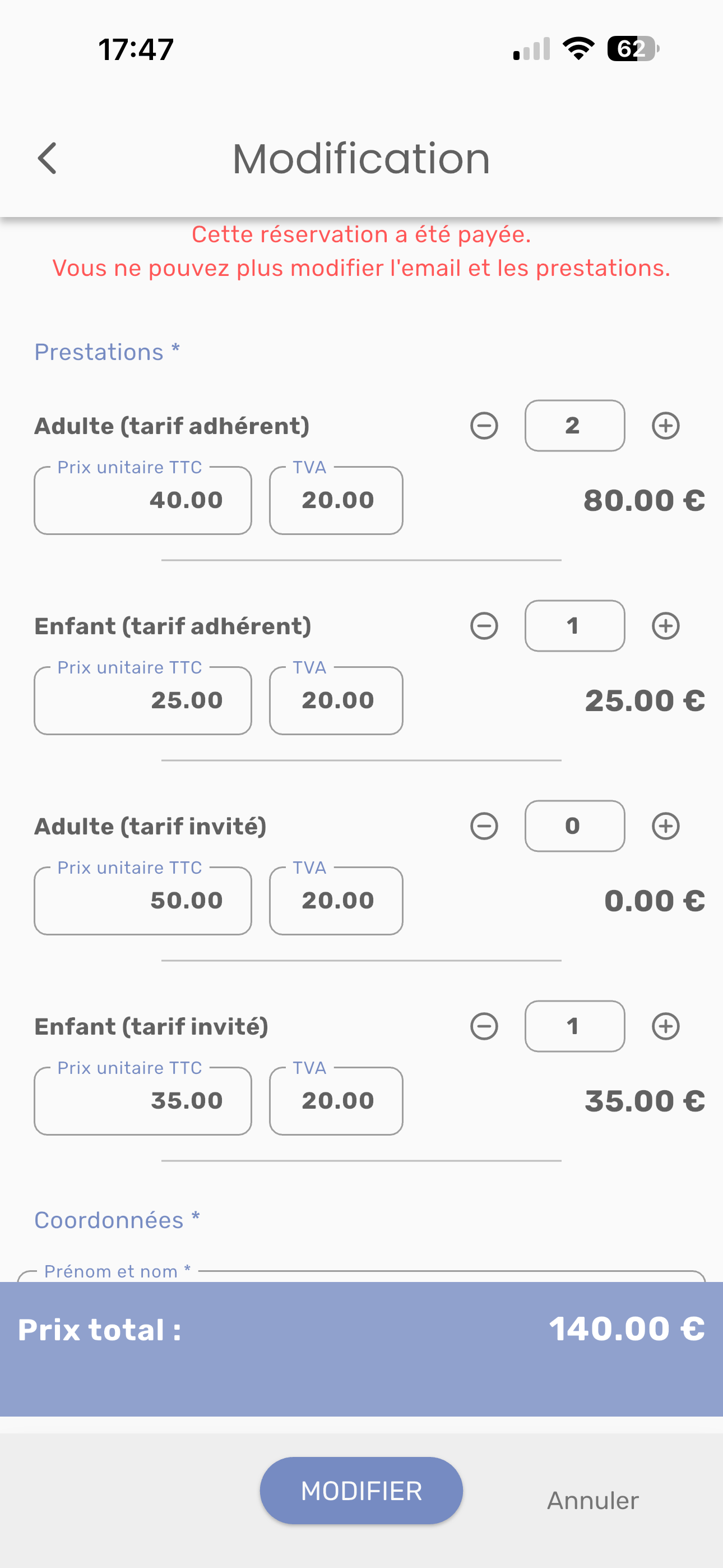Select the Enfant (tarif adhérent) quantity box
This screenshot has width=723, height=1568.
574,626
